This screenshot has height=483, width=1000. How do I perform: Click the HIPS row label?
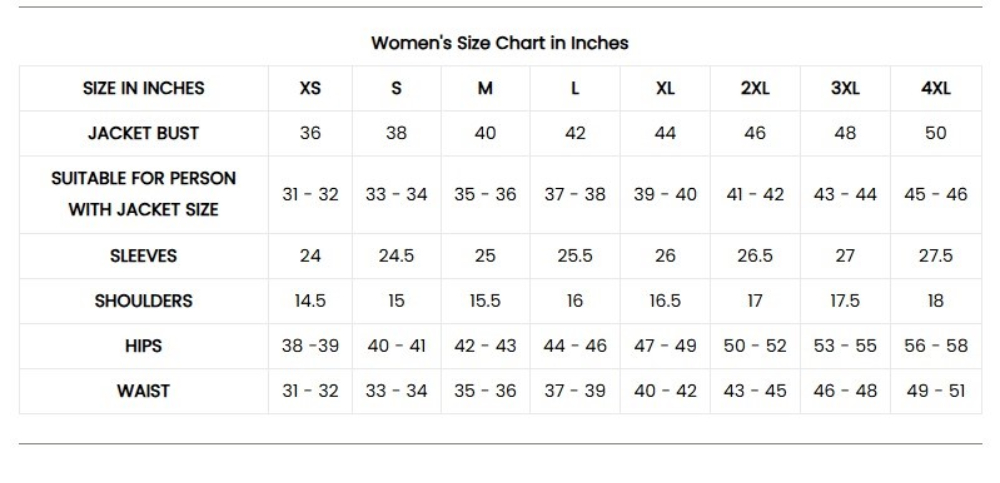(143, 346)
